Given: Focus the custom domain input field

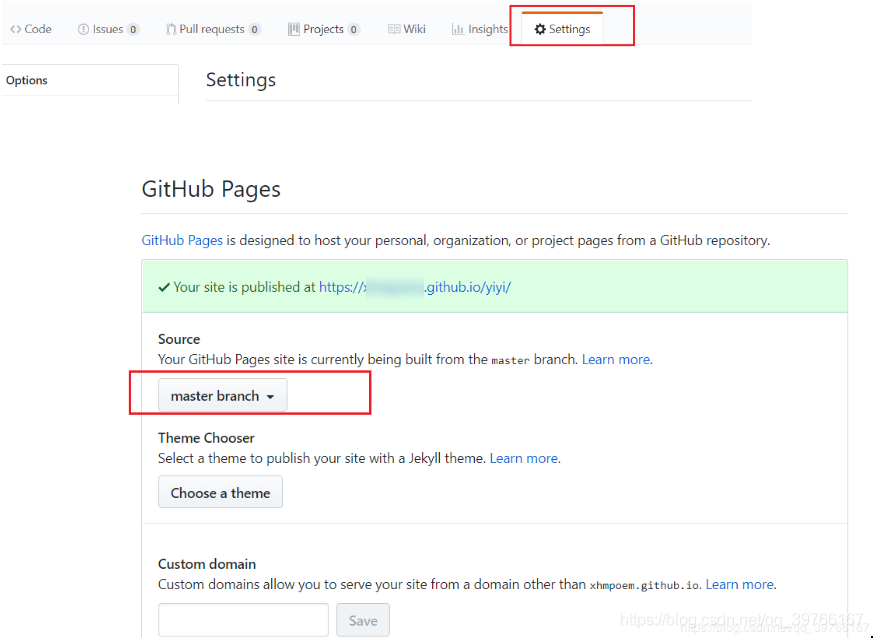Looking at the screenshot, I should [243, 620].
